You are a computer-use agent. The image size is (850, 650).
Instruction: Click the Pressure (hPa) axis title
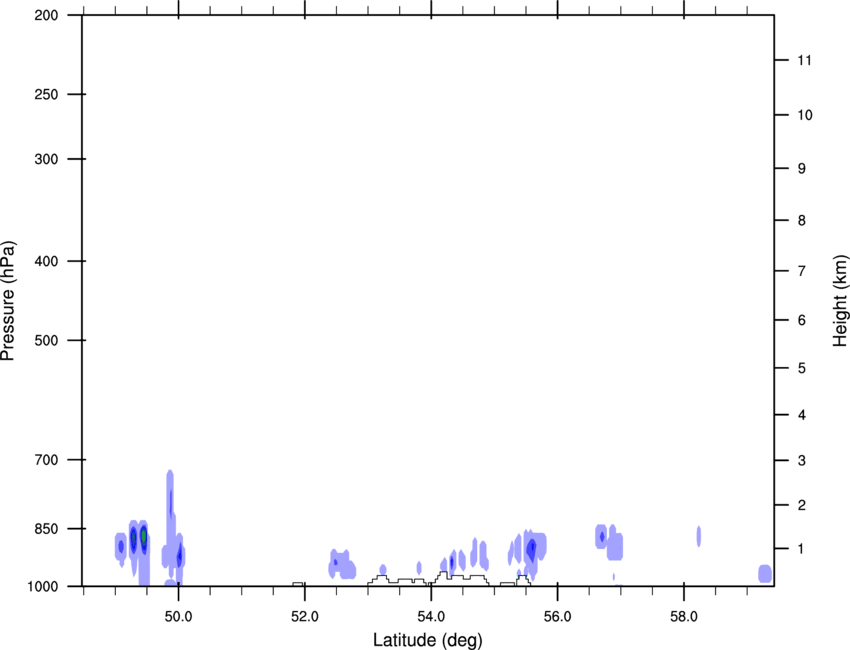[8, 301]
